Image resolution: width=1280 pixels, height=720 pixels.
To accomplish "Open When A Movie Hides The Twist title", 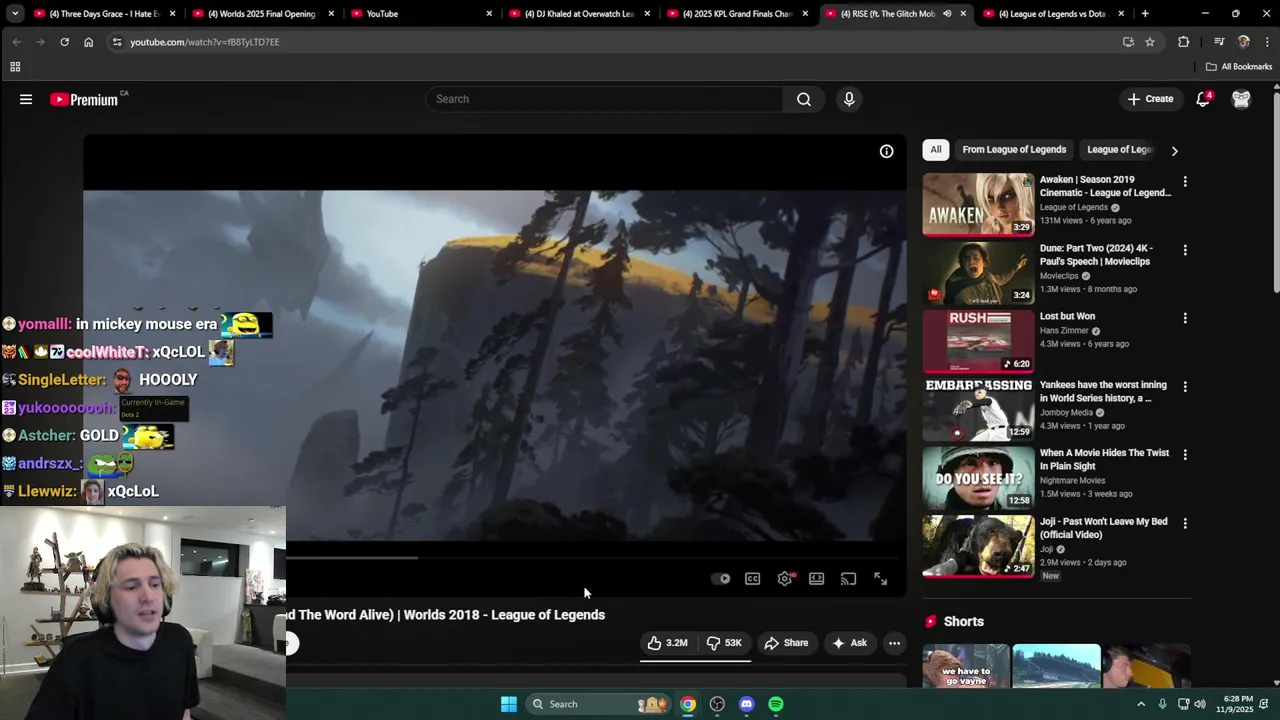I will click(x=1104, y=459).
